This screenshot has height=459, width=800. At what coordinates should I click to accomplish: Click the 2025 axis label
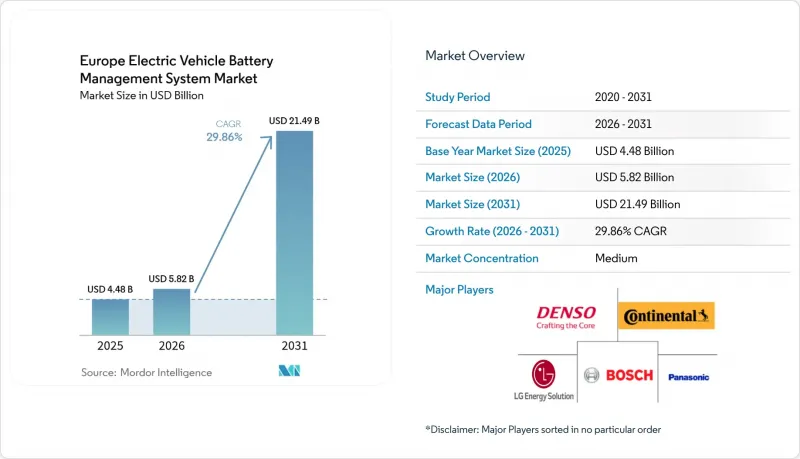pyautogui.click(x=110, y=346)
